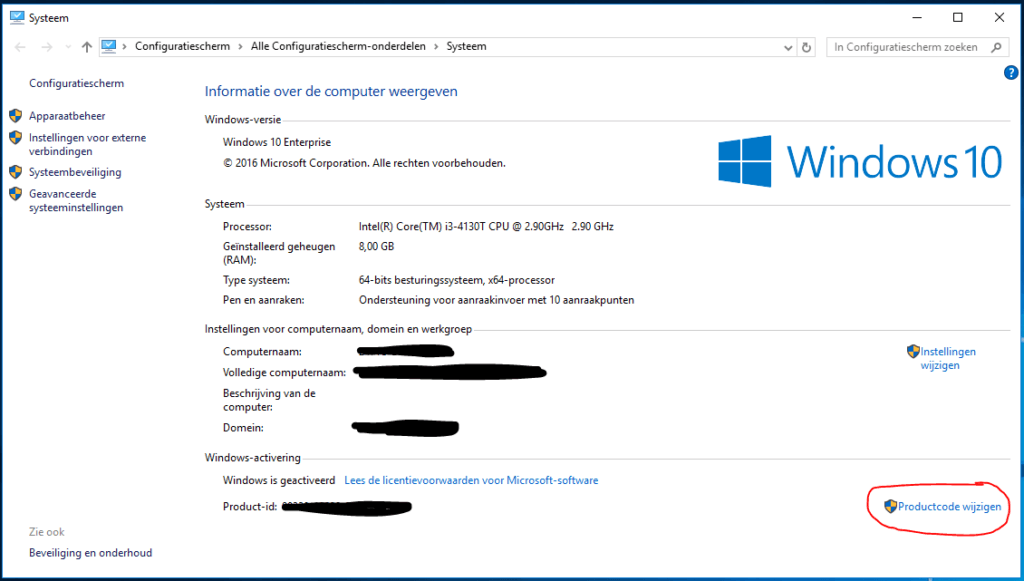Expand chevron after Configuratiescherm breadcrumb
Screen dimensions: 1024x581
coord(240,46)
